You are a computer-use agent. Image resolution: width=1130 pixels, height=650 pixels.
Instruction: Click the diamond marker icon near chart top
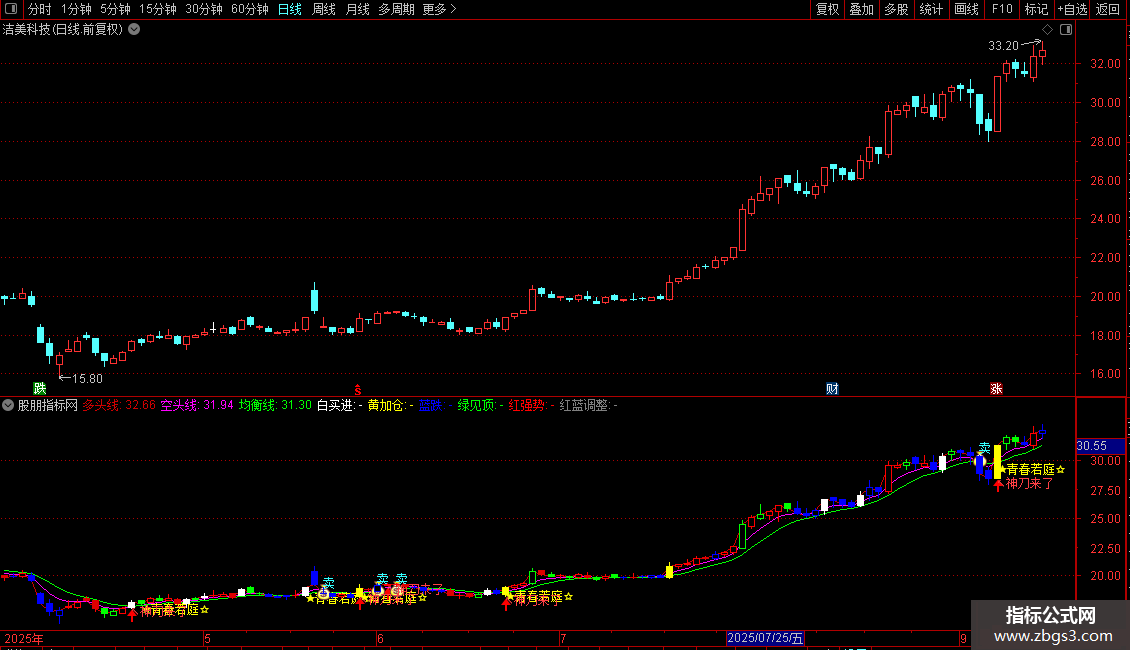pyautogui.click(x=1048, y=30)
